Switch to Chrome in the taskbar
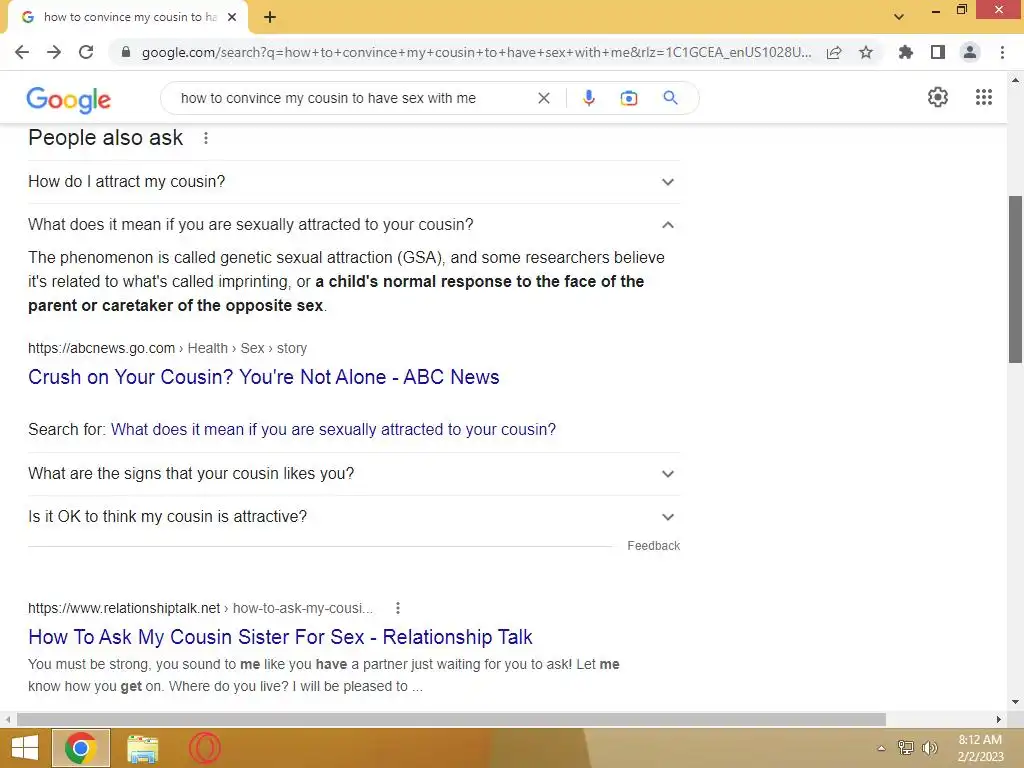The image size is (1024, 768). click(x=81, y=748)
